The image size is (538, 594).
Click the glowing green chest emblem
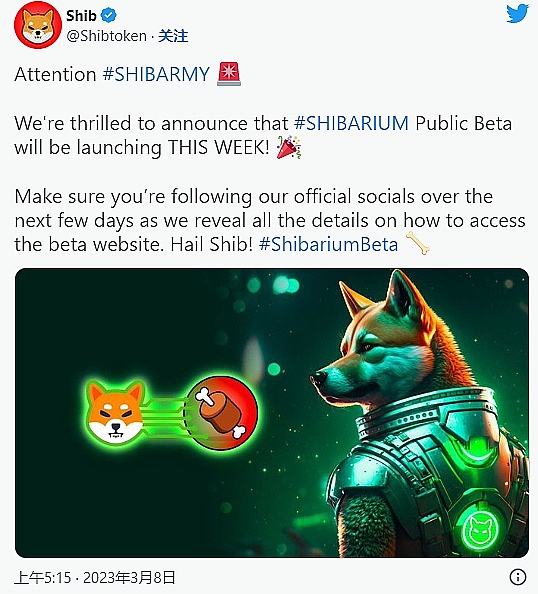click(x=478, y=529)
